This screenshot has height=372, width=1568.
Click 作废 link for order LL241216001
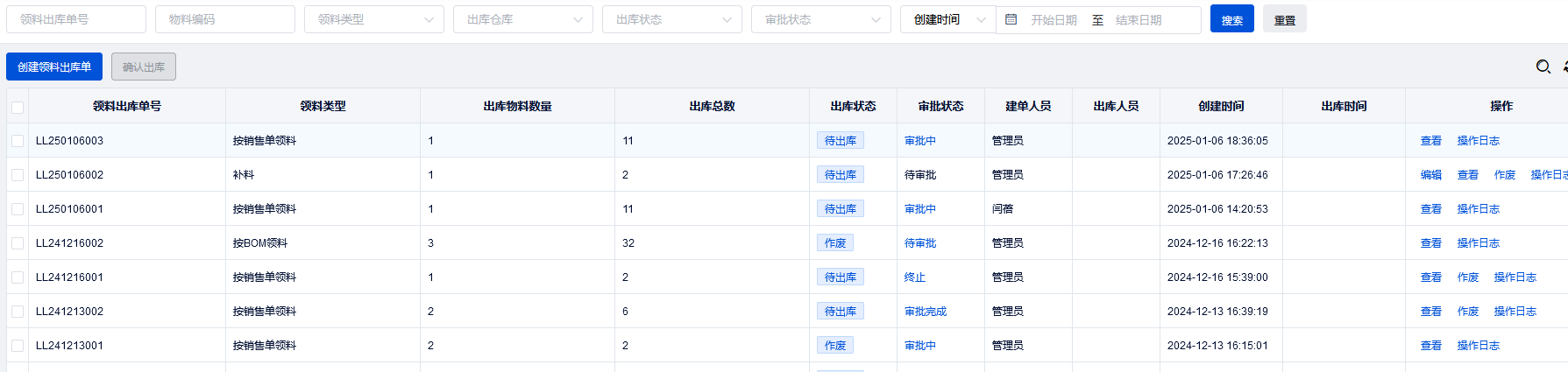pyautogui.click(x=1467, y=277)
